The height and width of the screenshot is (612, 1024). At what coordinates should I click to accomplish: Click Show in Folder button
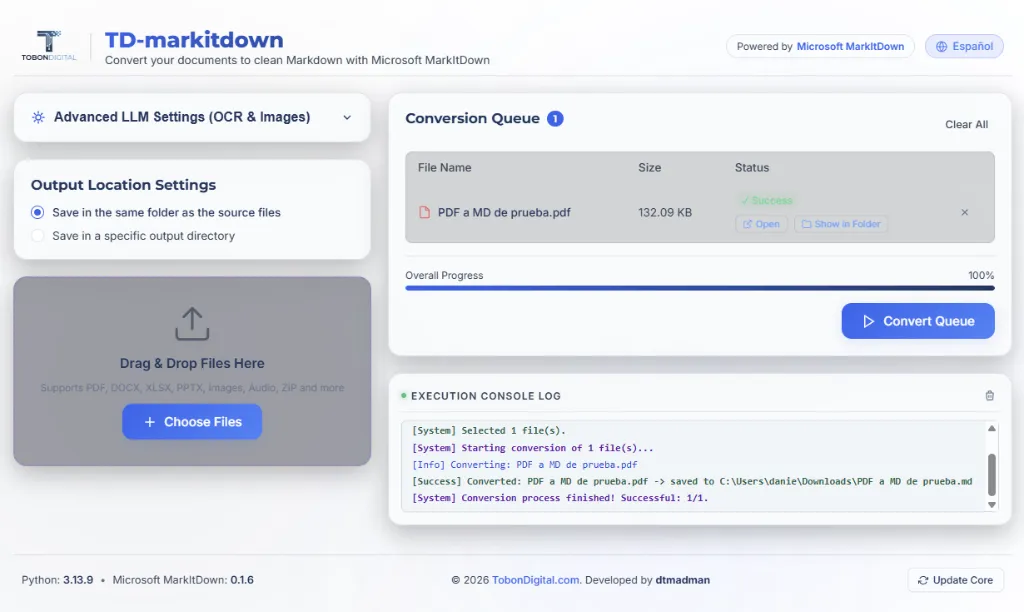[x=841, y=224]
